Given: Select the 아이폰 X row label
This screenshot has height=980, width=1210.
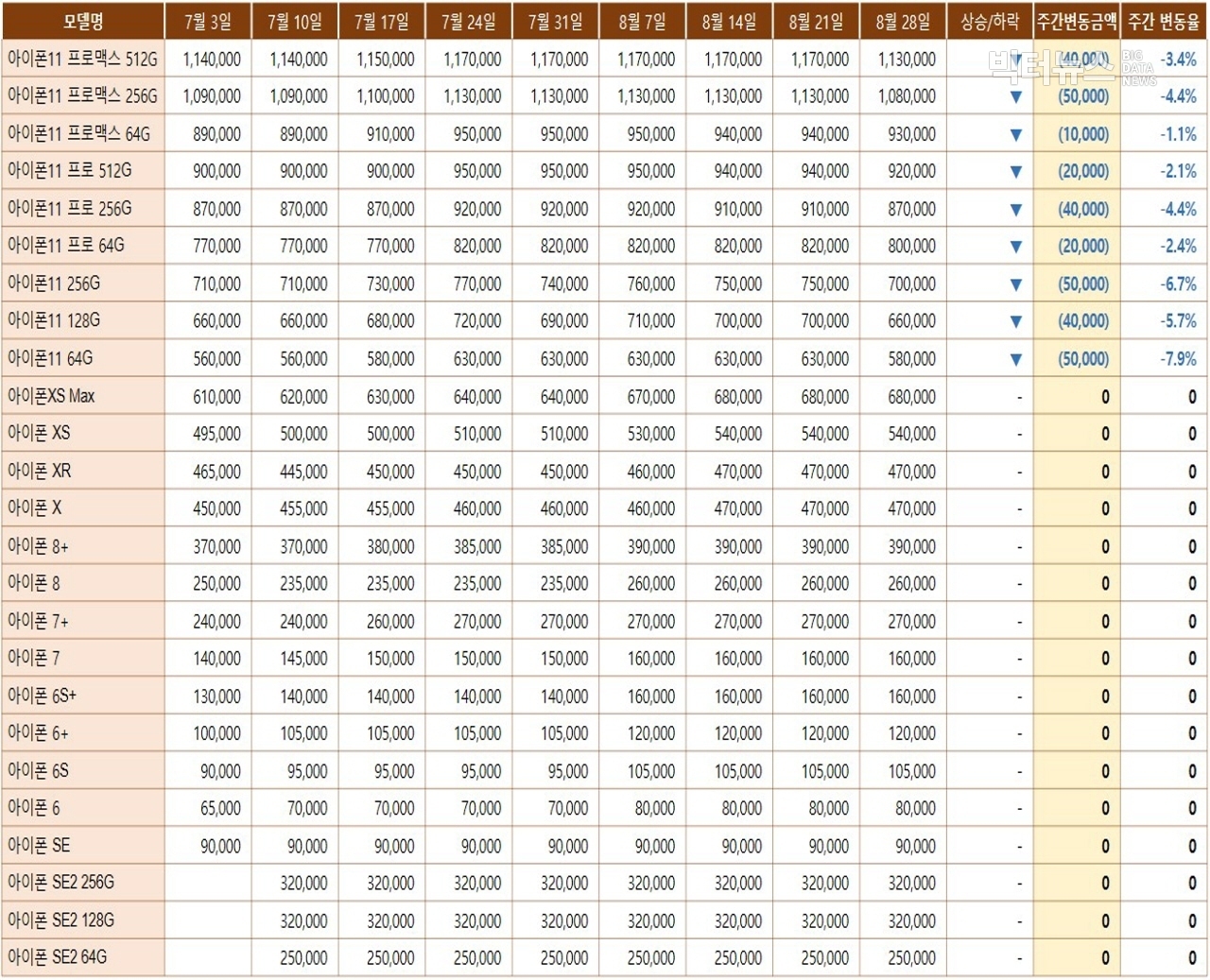Looking at the screenshot, I should tap(35, 507).
